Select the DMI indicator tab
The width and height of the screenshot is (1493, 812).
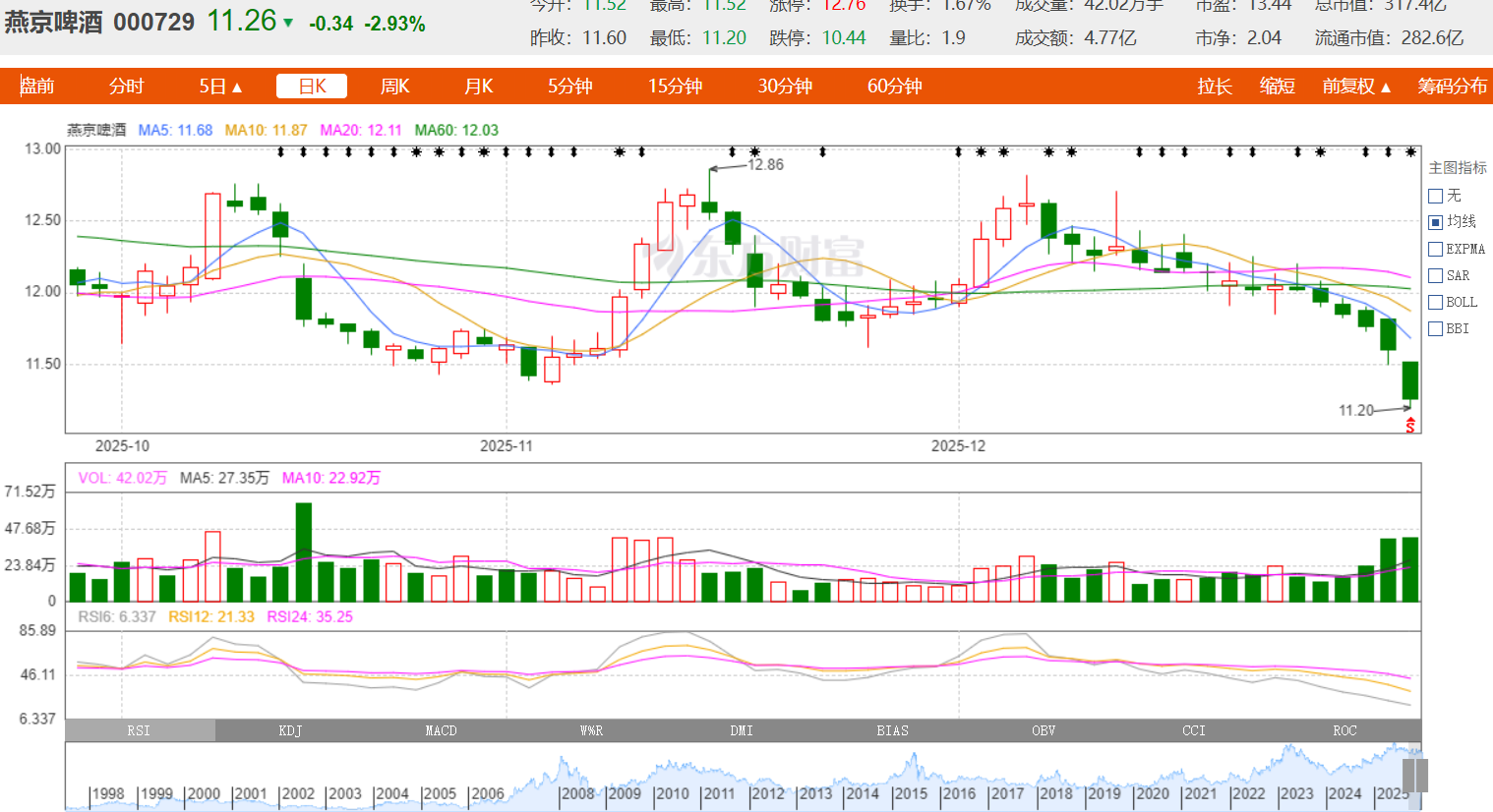click(x=742, y=730)
